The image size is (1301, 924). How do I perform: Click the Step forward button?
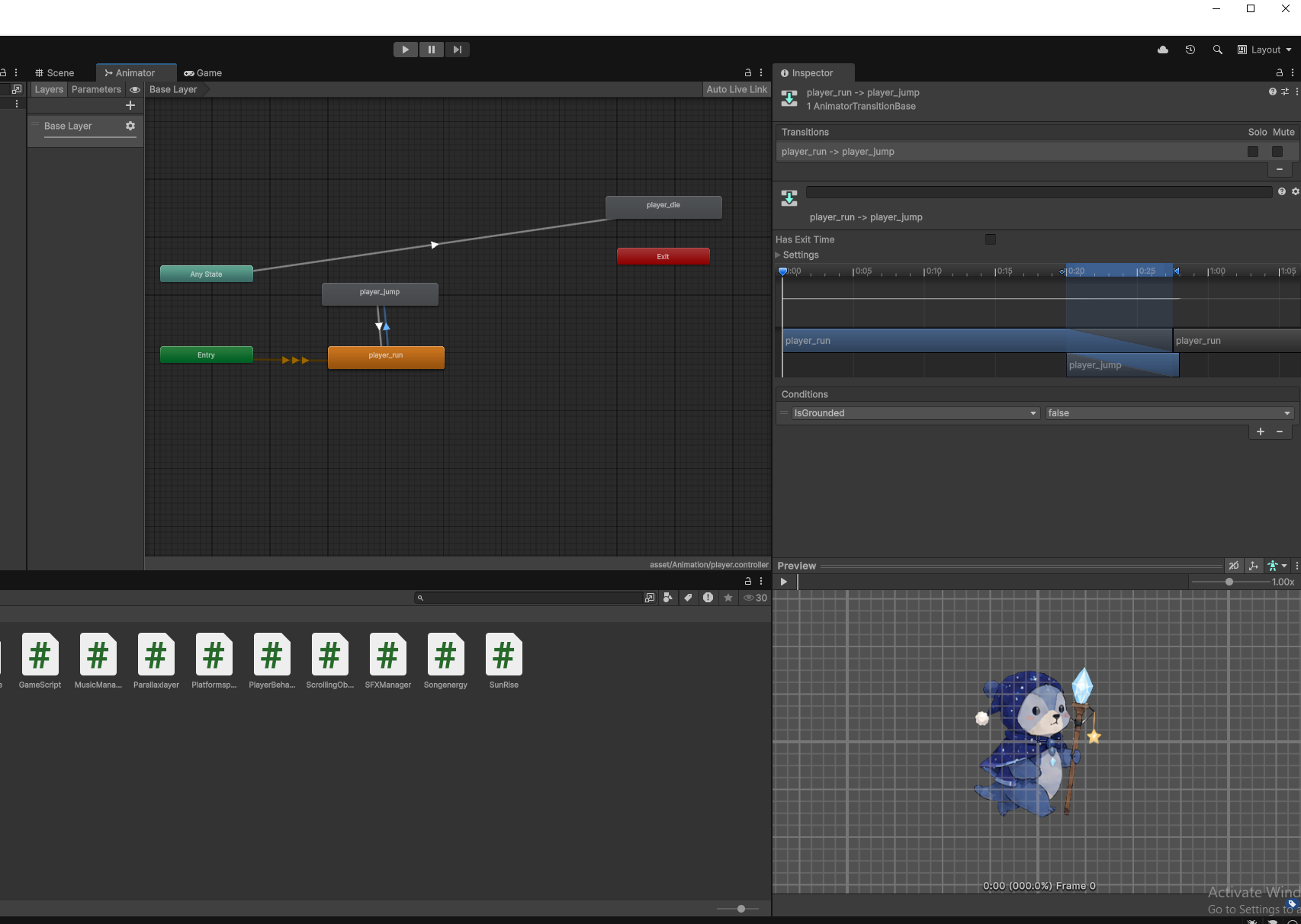457,50
